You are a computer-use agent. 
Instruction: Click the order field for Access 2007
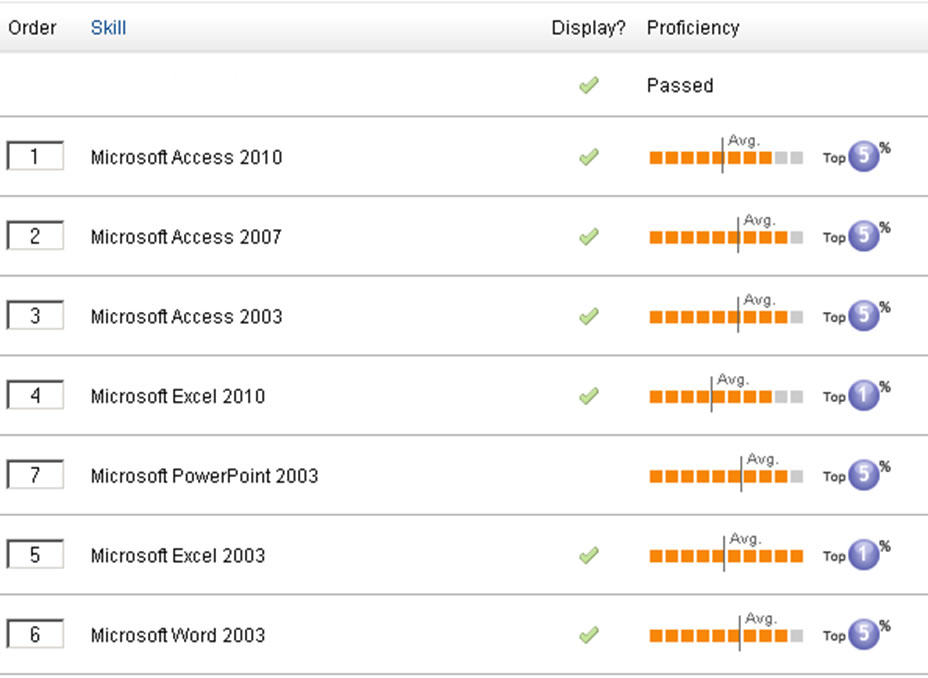(x=35, y=235)
